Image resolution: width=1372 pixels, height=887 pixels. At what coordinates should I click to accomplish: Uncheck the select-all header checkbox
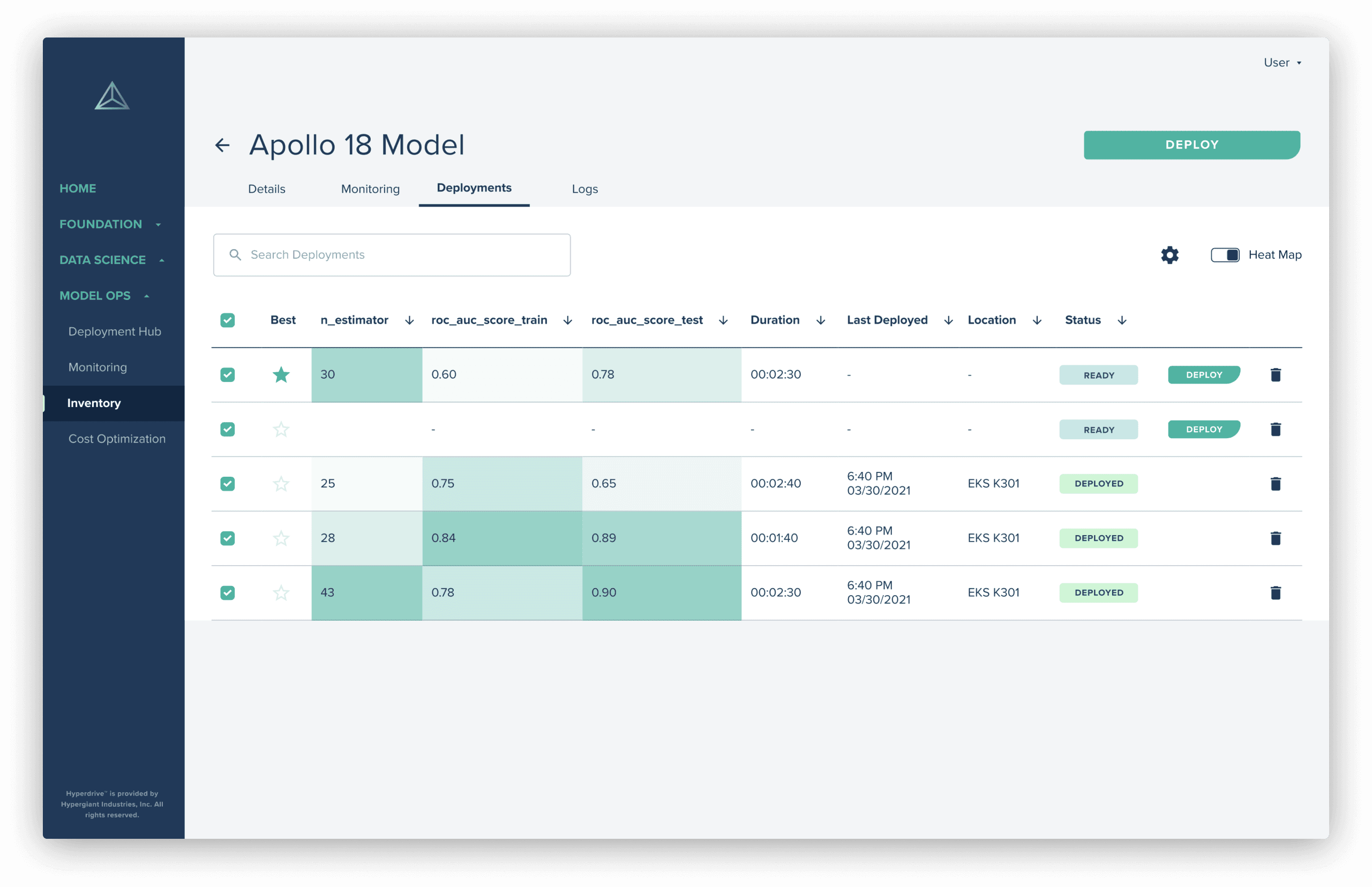tap(228, 320)
